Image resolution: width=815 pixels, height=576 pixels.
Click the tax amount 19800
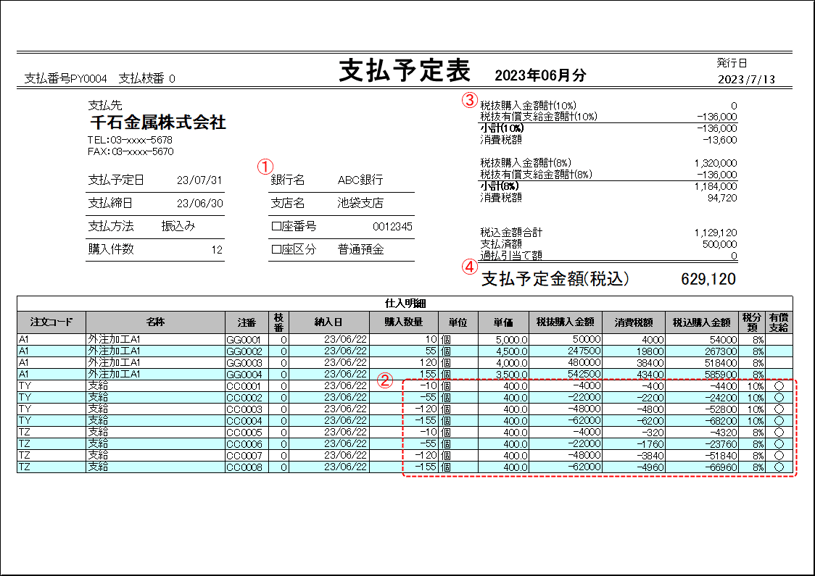click(650, 351)
